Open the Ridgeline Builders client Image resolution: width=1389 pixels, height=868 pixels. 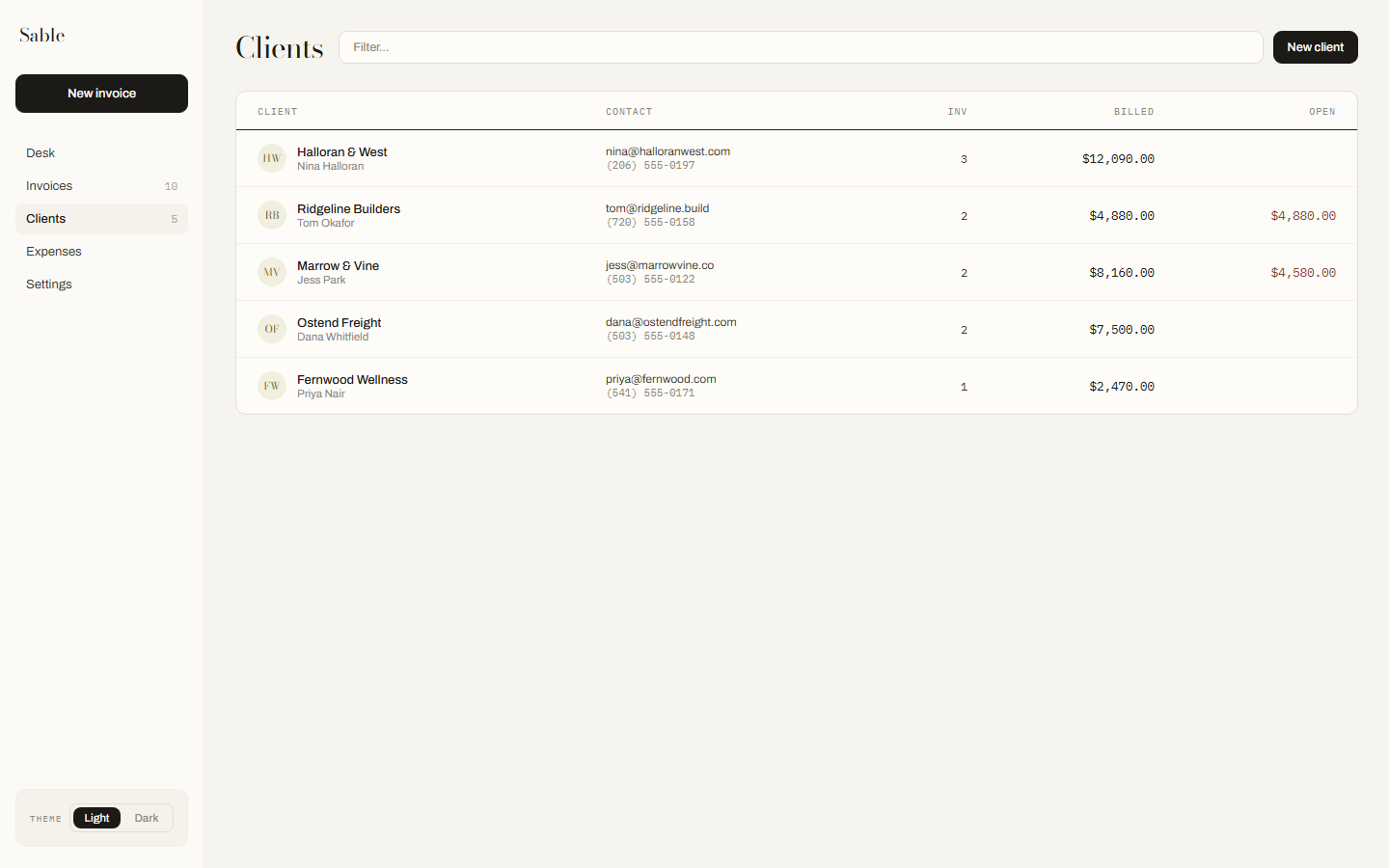pos(797,215)
